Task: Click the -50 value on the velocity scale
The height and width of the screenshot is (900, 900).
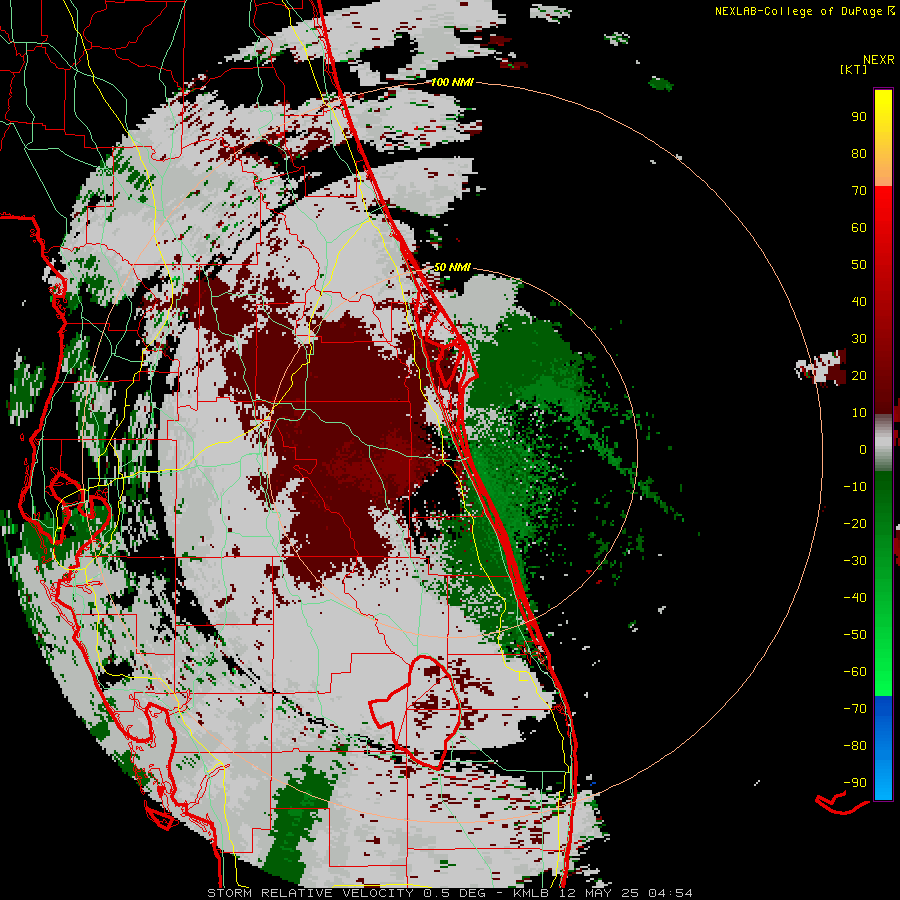Action: pos(855,635)
